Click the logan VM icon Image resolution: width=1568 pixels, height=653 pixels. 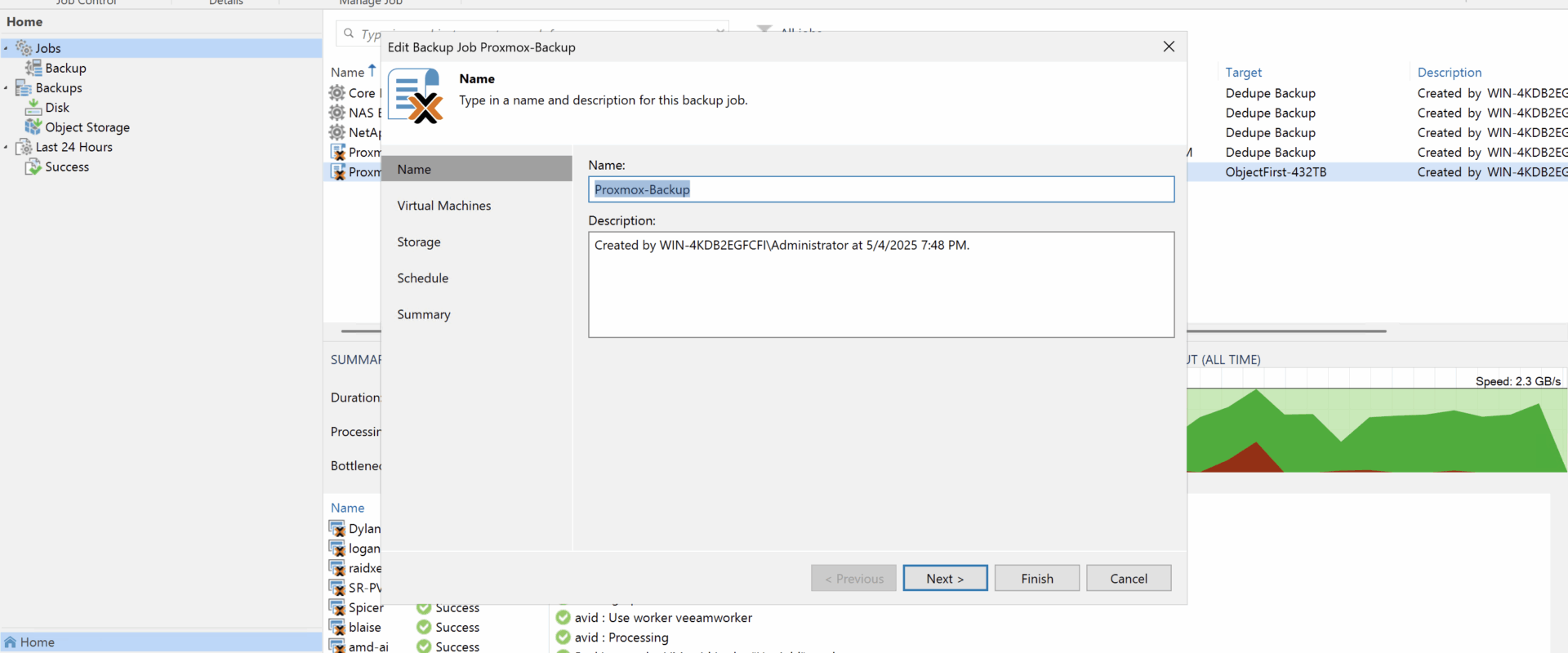pyautogui.click(x=337, y=548)
